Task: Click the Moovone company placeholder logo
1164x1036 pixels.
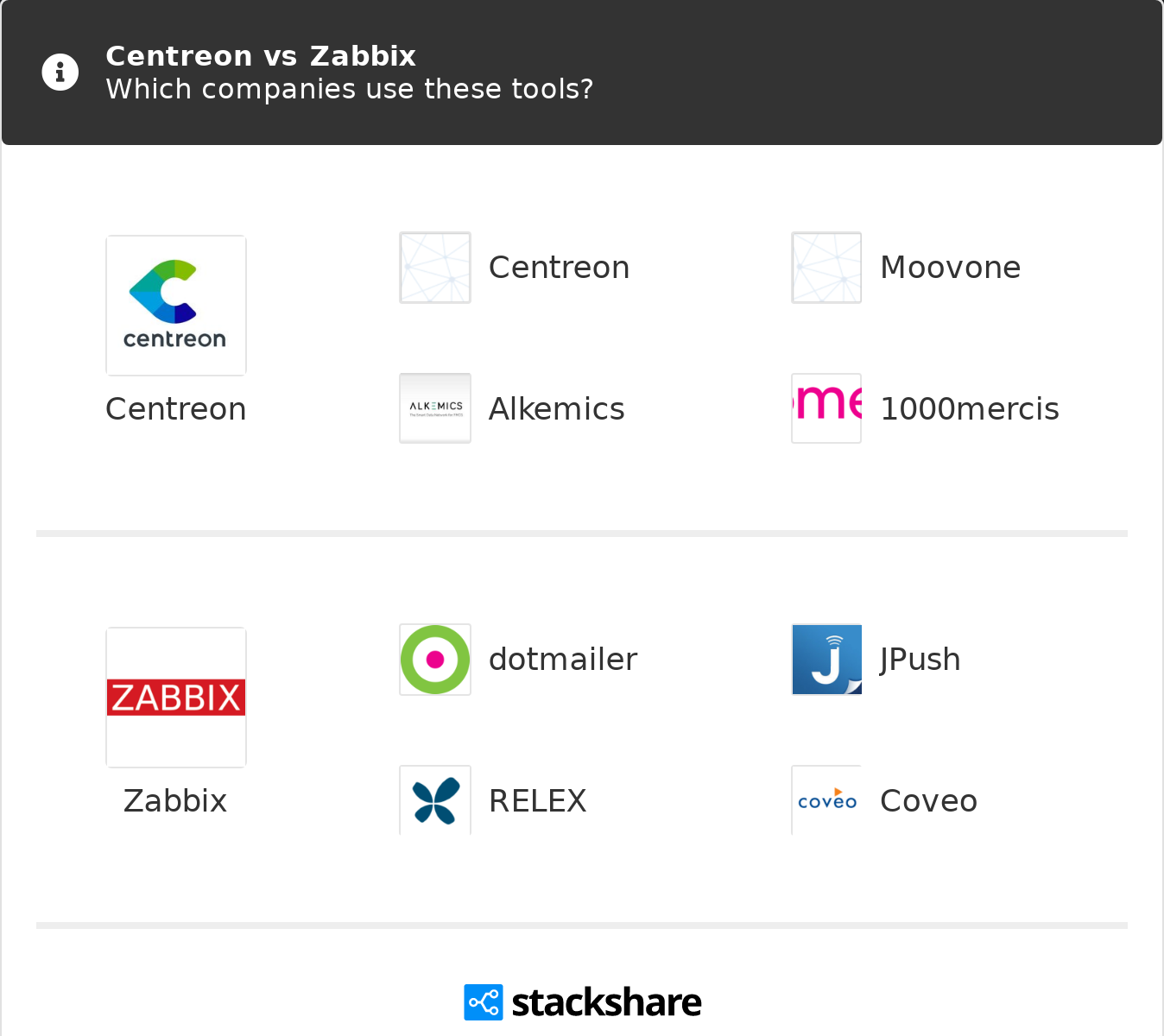Action: tap(826, 268)
